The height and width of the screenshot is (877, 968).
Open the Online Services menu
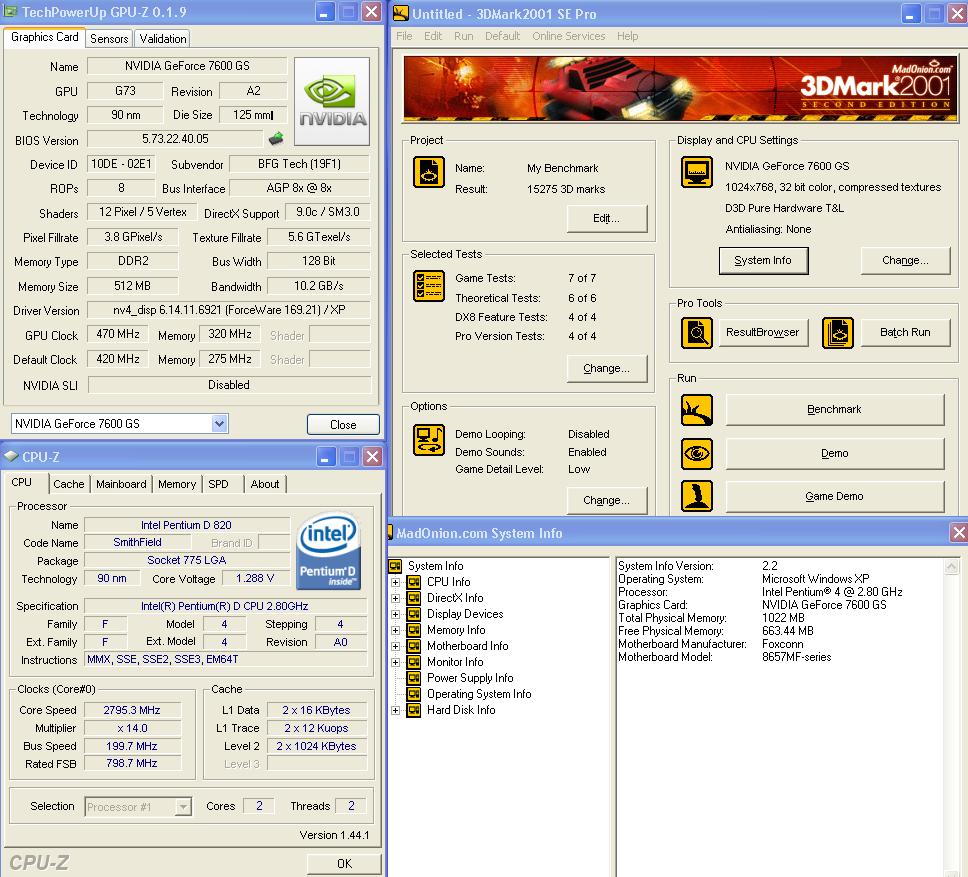point(569,36)
